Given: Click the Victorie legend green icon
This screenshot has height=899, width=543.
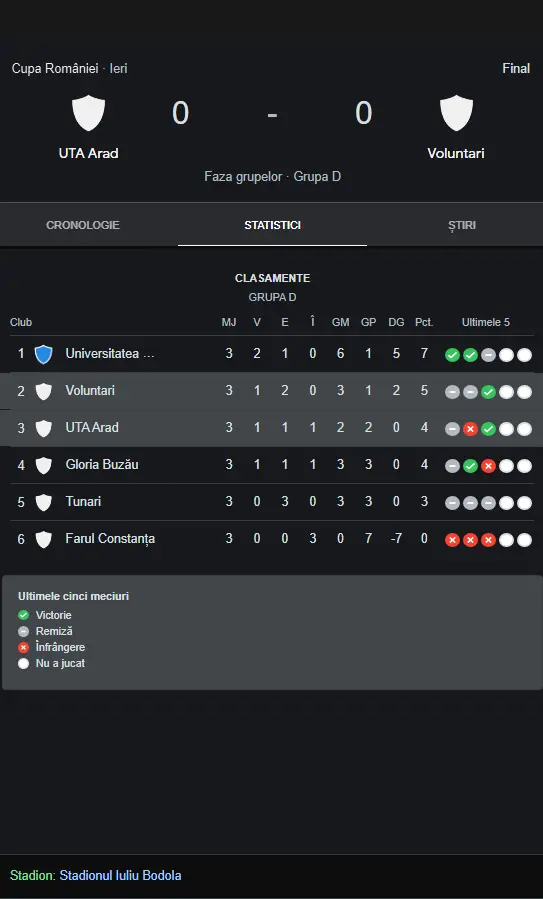Looking at the screenshot, I should click(x=24, y=615).
